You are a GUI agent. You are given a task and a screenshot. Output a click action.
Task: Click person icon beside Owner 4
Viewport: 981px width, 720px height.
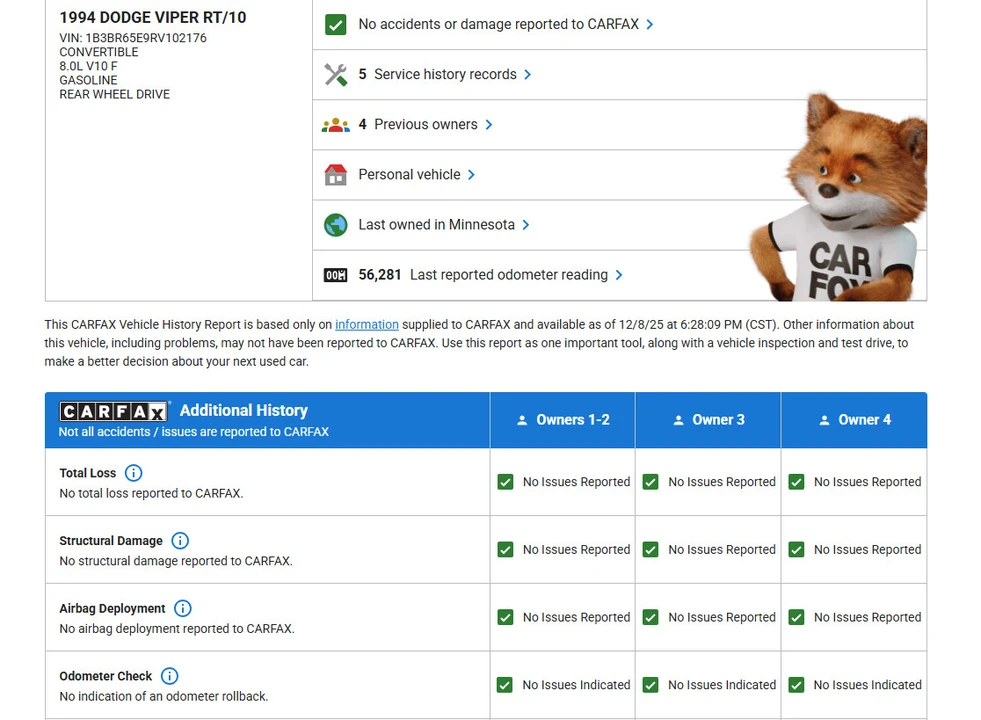click(x=825, y=420)
